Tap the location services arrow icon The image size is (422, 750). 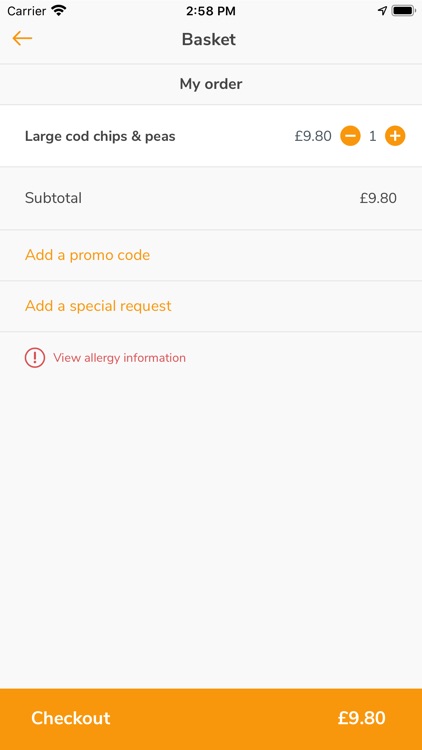click(382, 11)
